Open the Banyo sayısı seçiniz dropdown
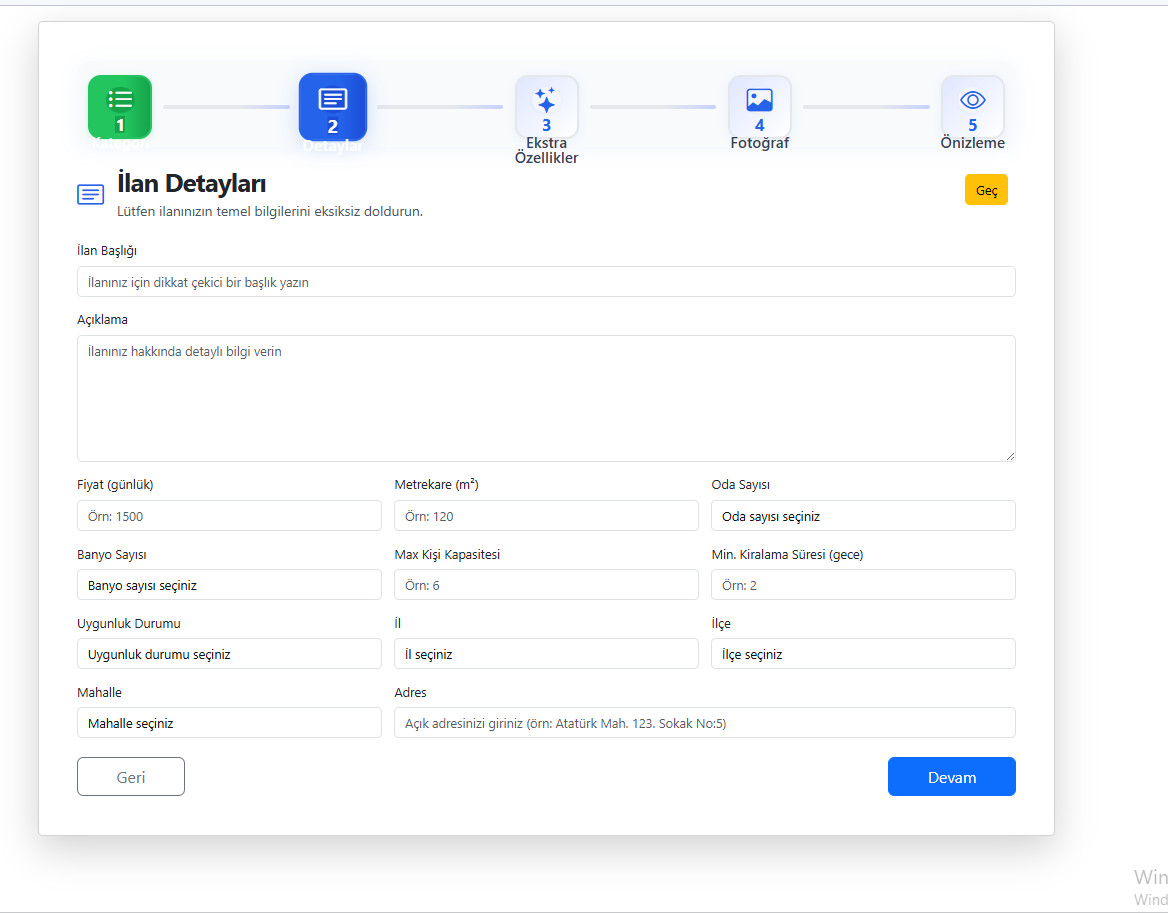1168x913 pixels. tap(229, 585)
